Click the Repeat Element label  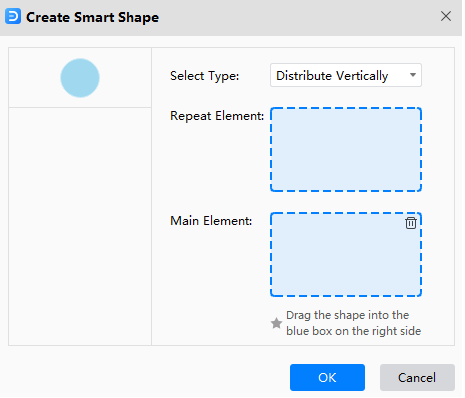pyautogui.click(x=218, y=116)
